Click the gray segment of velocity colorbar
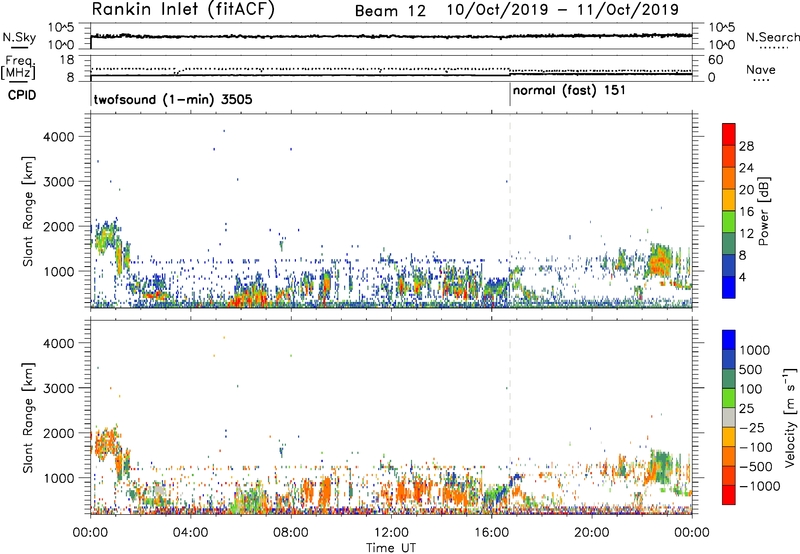Viewport: 800px width, 554px height. (x=729, y=418)
